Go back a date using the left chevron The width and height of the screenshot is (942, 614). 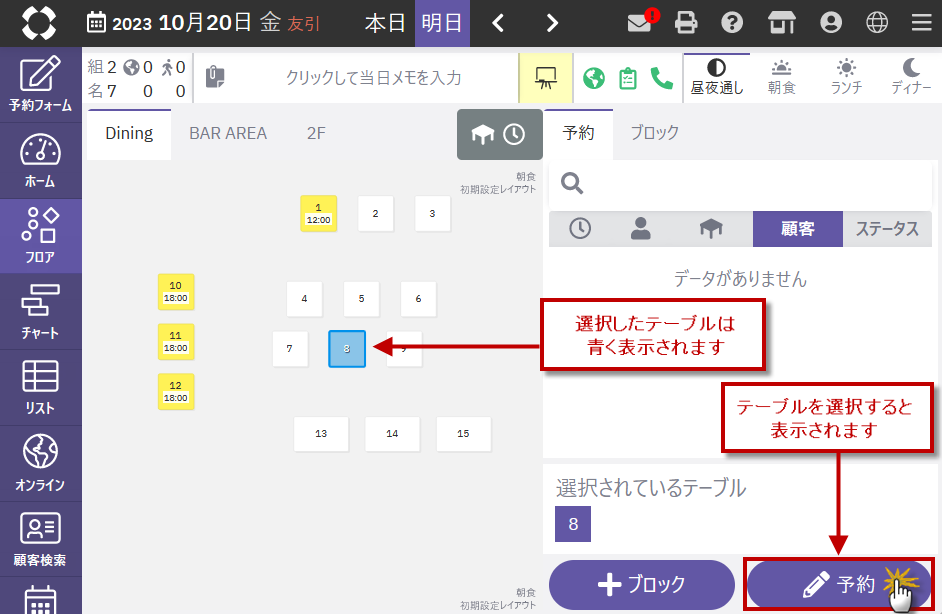498,22
